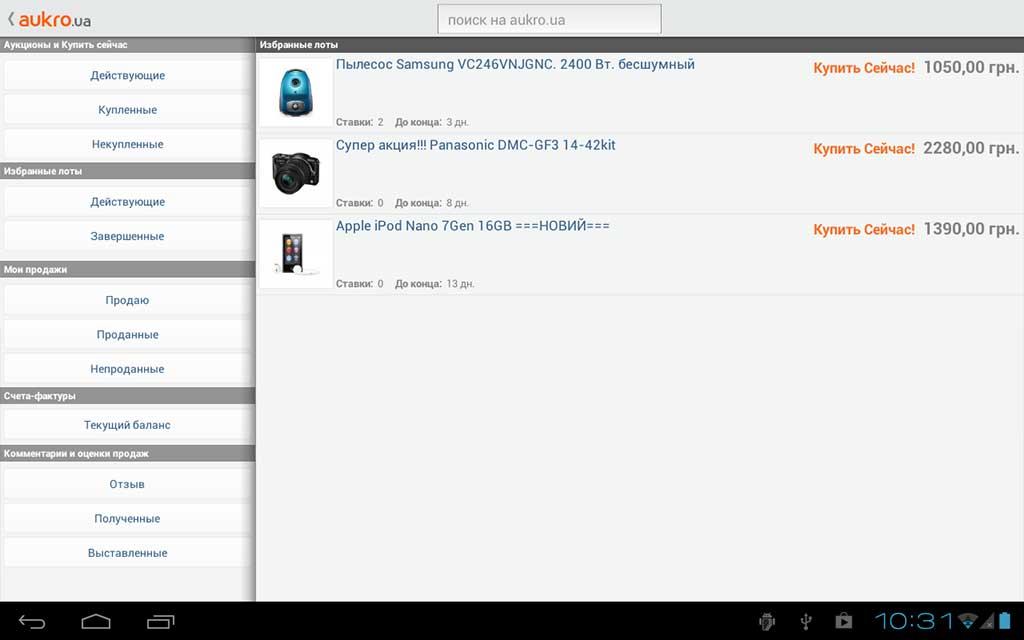Image resolution: width=1024 pixels, height=640 pixels.
Task: Tap the 'Счета-фактуры' section header
Action: point(127,396)
